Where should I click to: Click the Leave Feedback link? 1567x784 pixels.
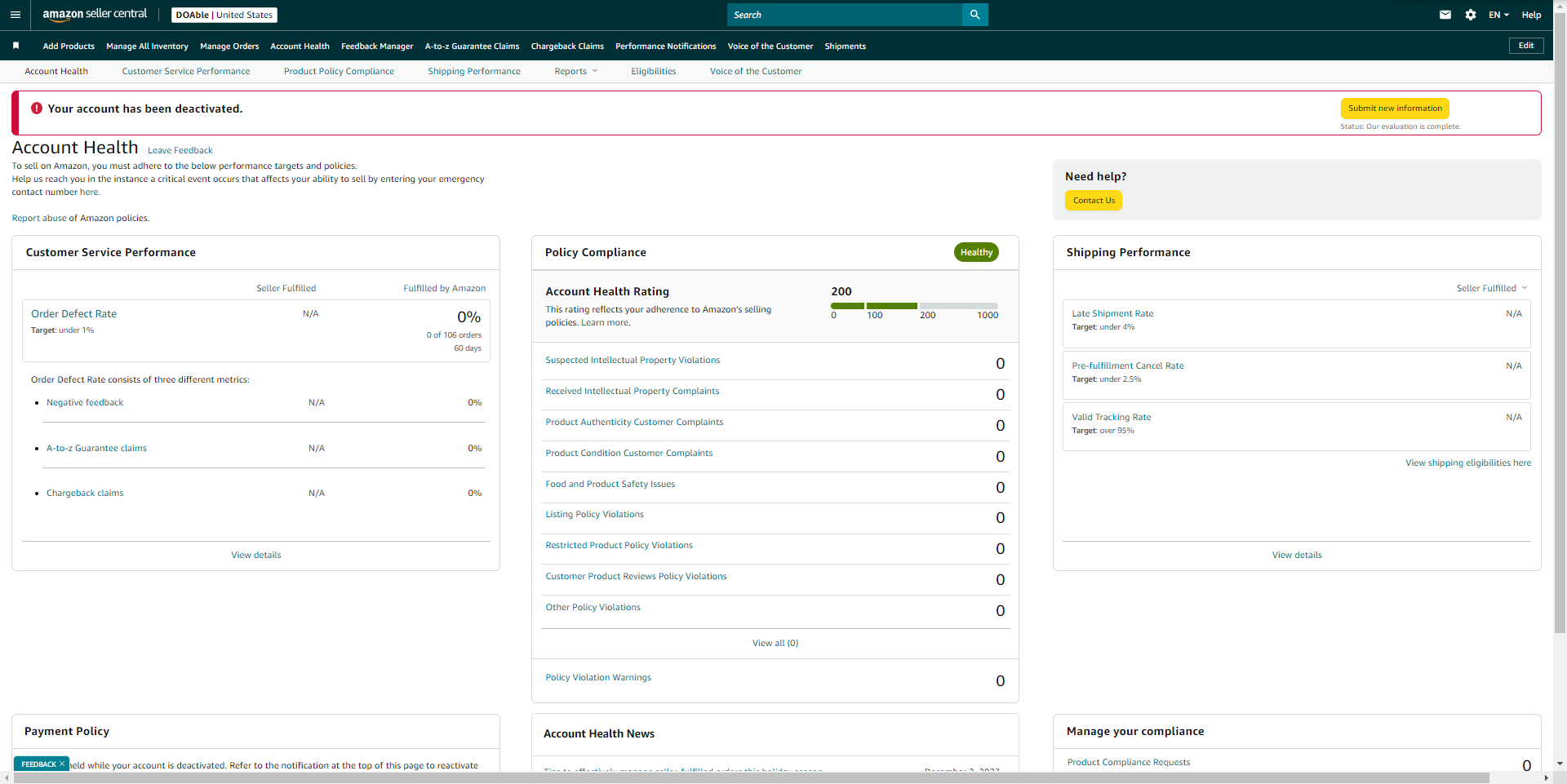pyautogui.click(x=180, y=150)
